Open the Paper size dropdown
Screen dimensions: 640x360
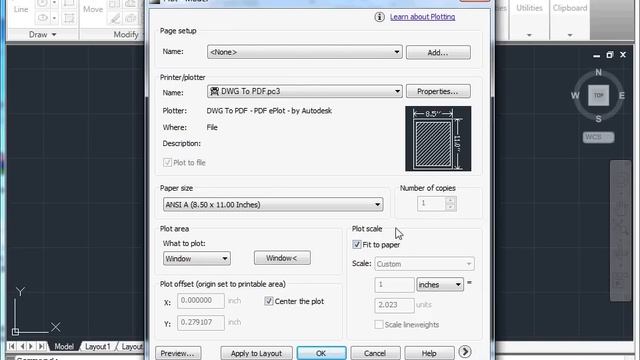[x=273, y=204]
